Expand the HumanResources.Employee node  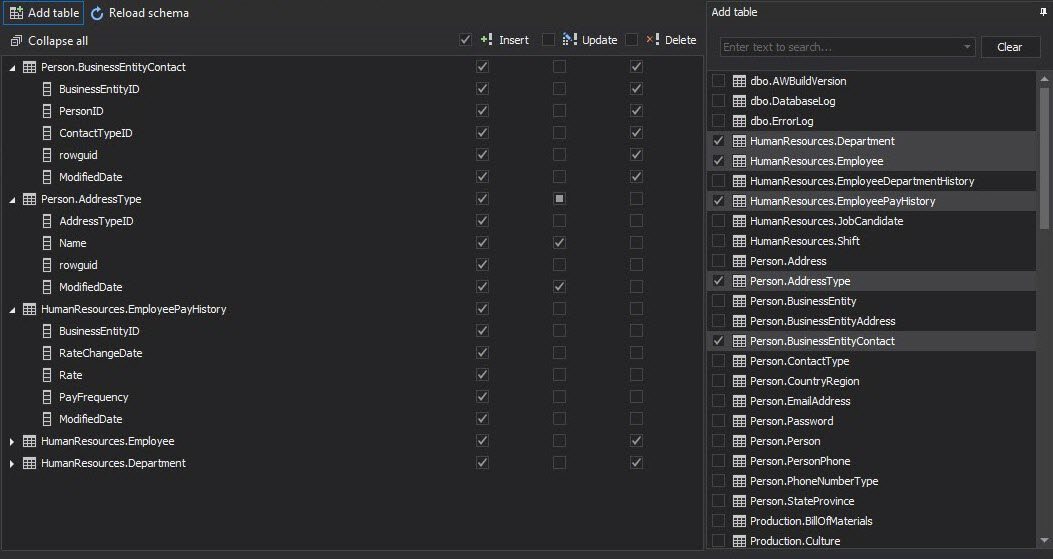click(12, 441)
